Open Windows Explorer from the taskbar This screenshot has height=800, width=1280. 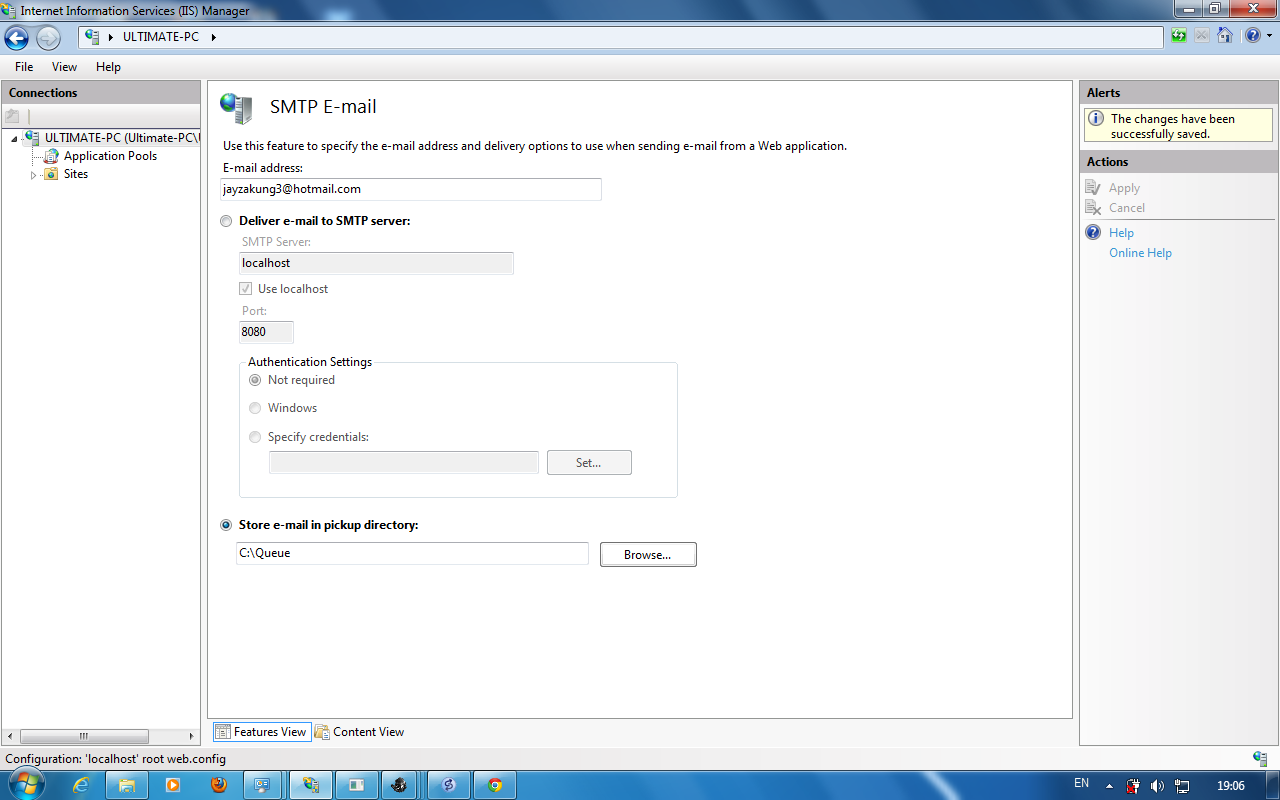127,785
